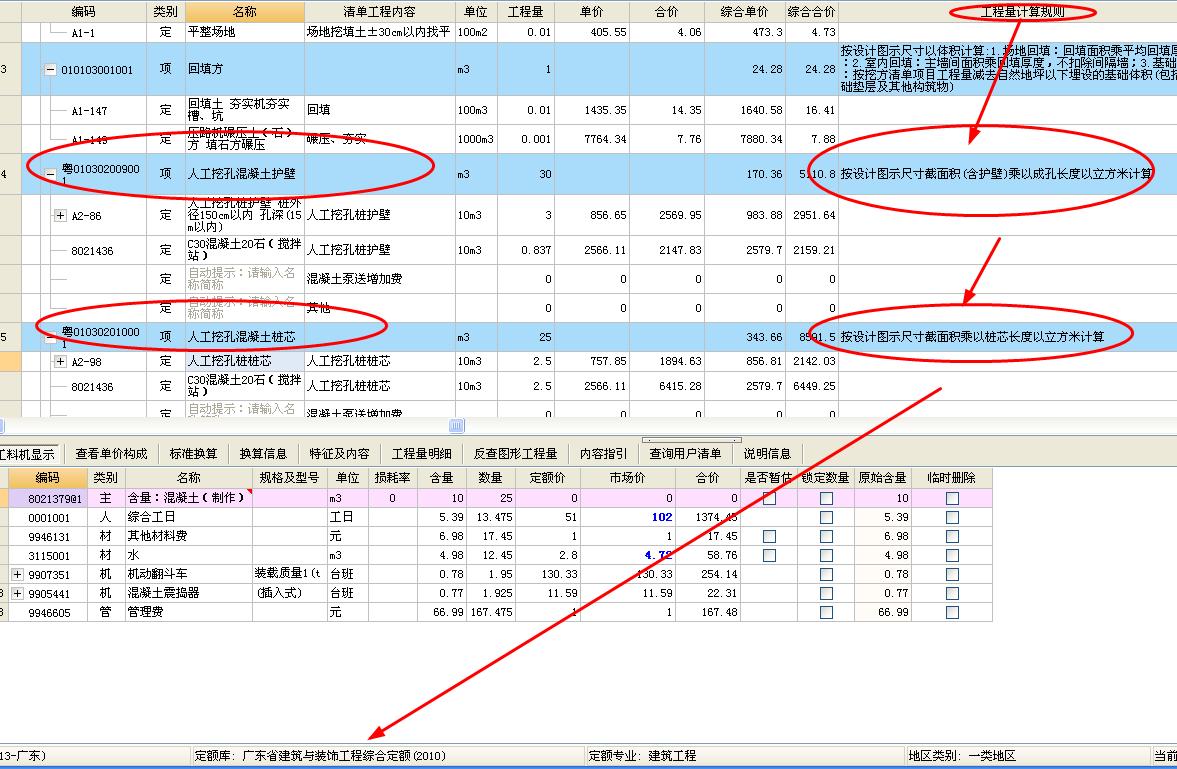Viewport: 1177px width, 769px height.
Task: Click the 市场价 column header
Action: [628, 478]
